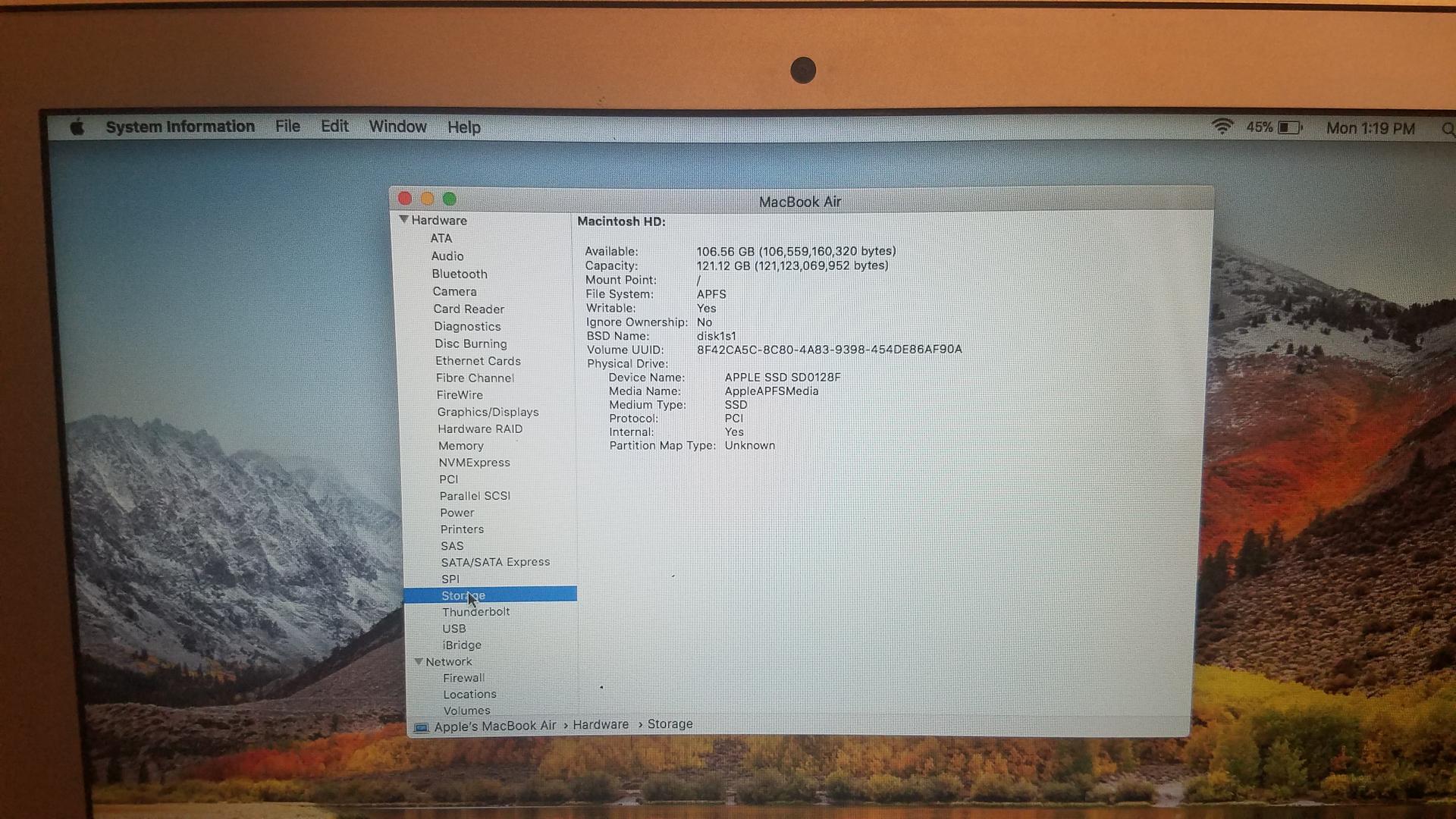Viewport: 1456px width, 819px height.
Task: Select the highlighted Storage item
Action: point(490,595)
